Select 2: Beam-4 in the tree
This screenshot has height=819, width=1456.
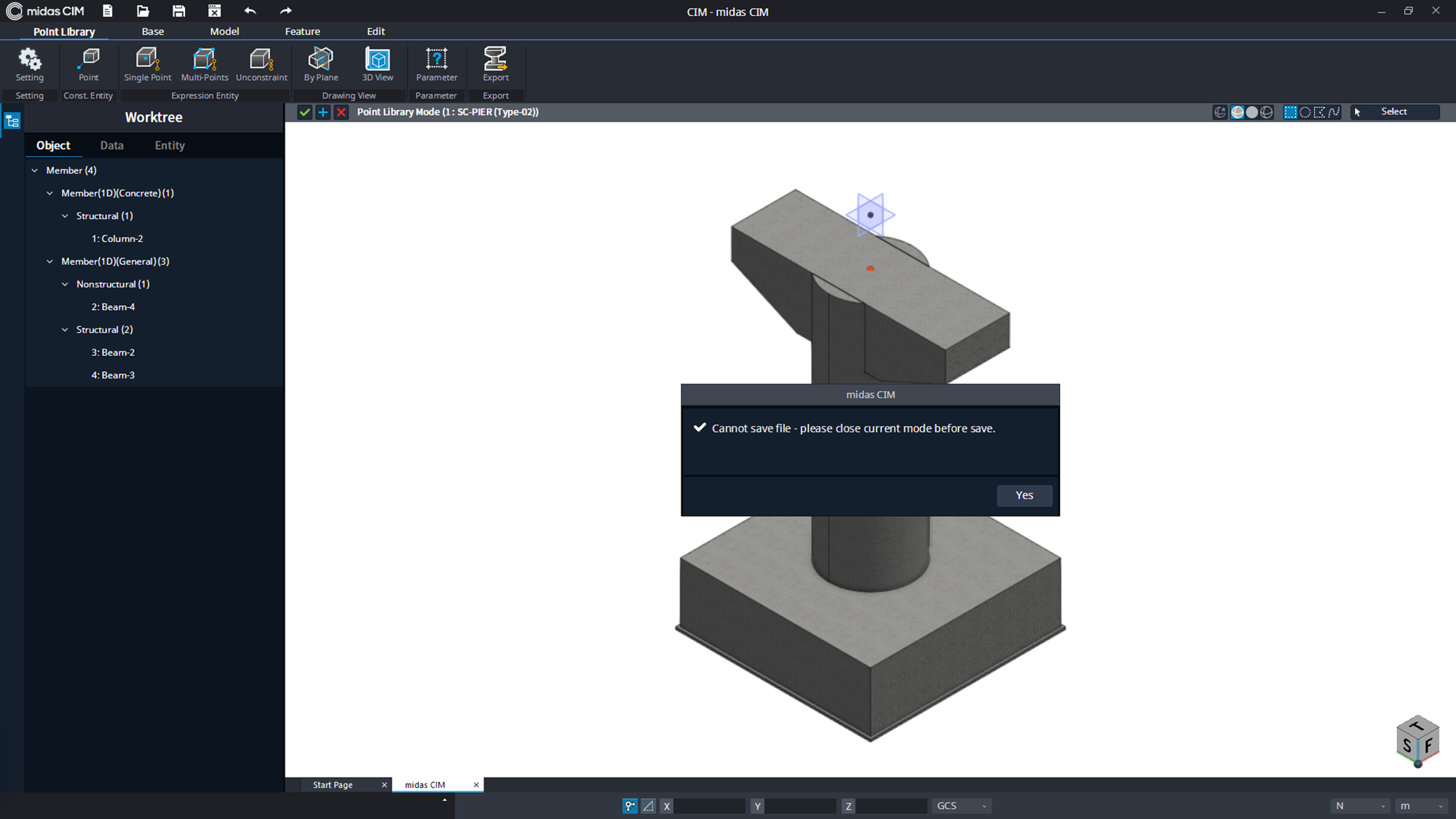point(113,307)
